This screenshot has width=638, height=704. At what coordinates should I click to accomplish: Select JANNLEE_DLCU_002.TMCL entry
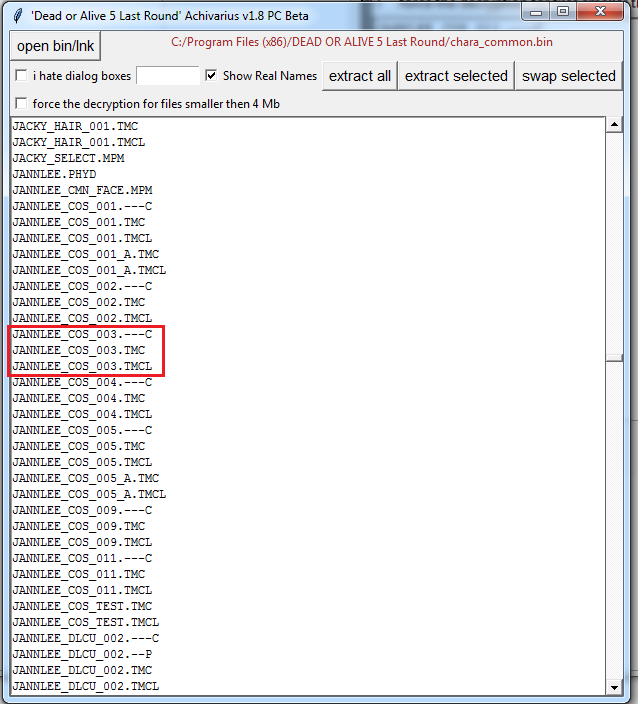click(x=86, y=686)
